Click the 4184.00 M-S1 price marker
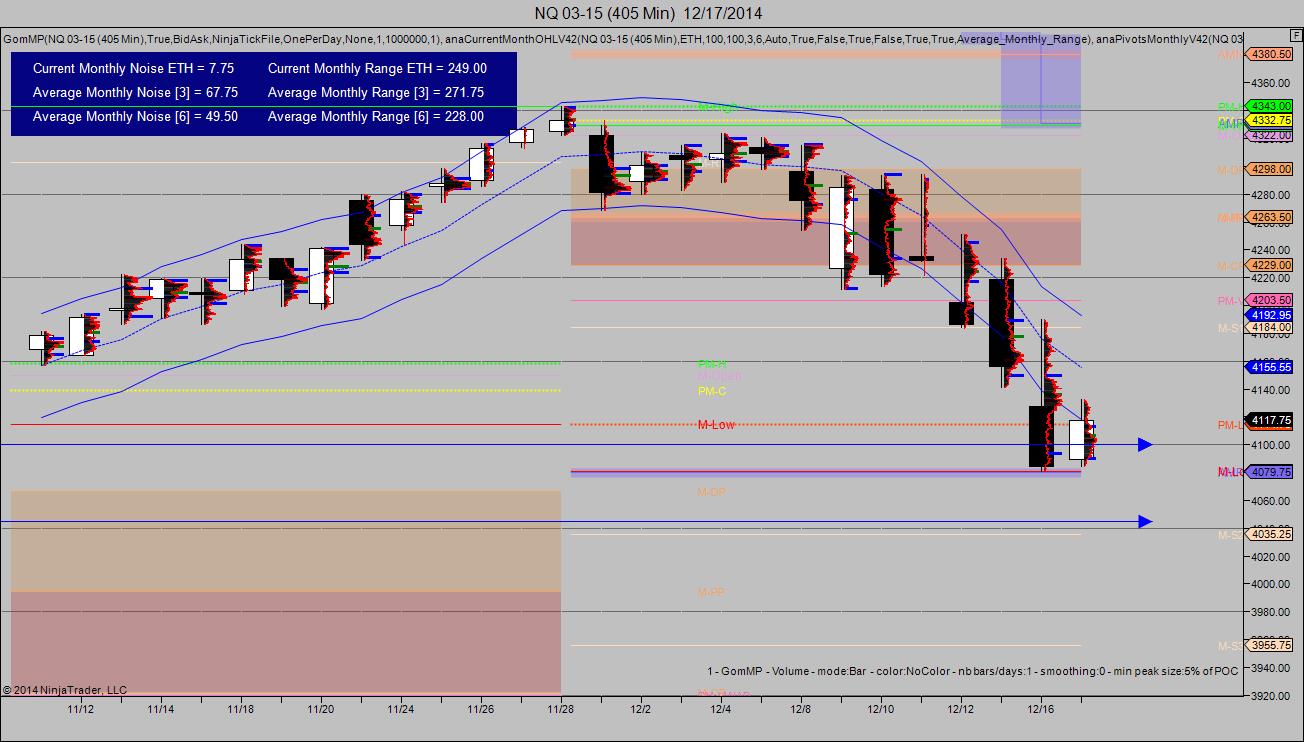Viewport: 1304px width, 742px height. pos(1270,327)
